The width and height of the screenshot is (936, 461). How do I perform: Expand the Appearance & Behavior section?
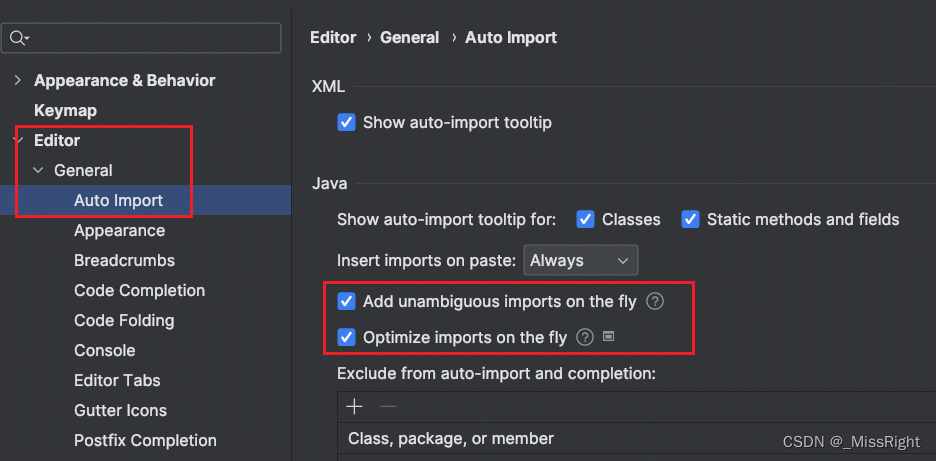17,80
